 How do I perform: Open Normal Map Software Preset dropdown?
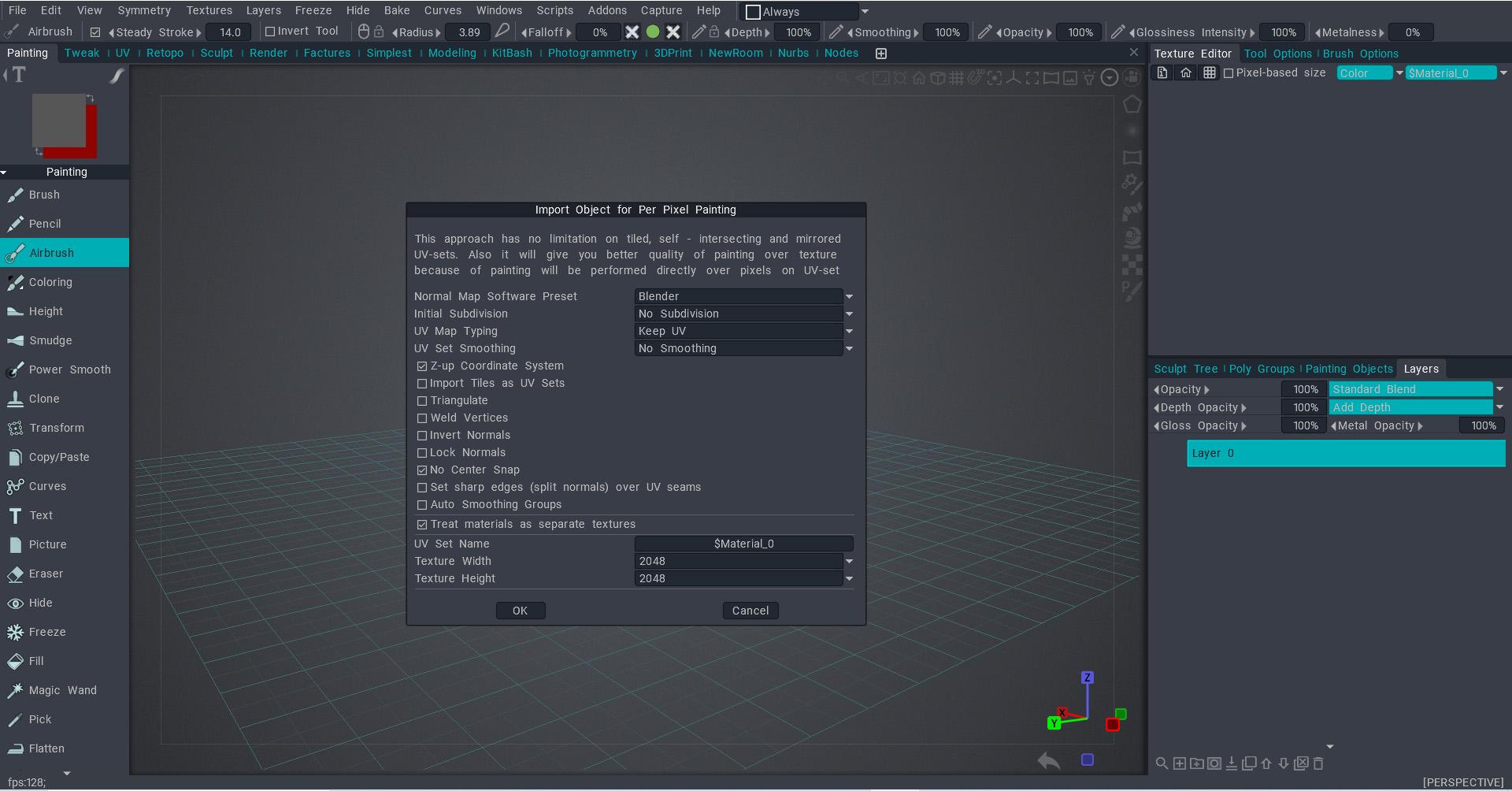743,296
